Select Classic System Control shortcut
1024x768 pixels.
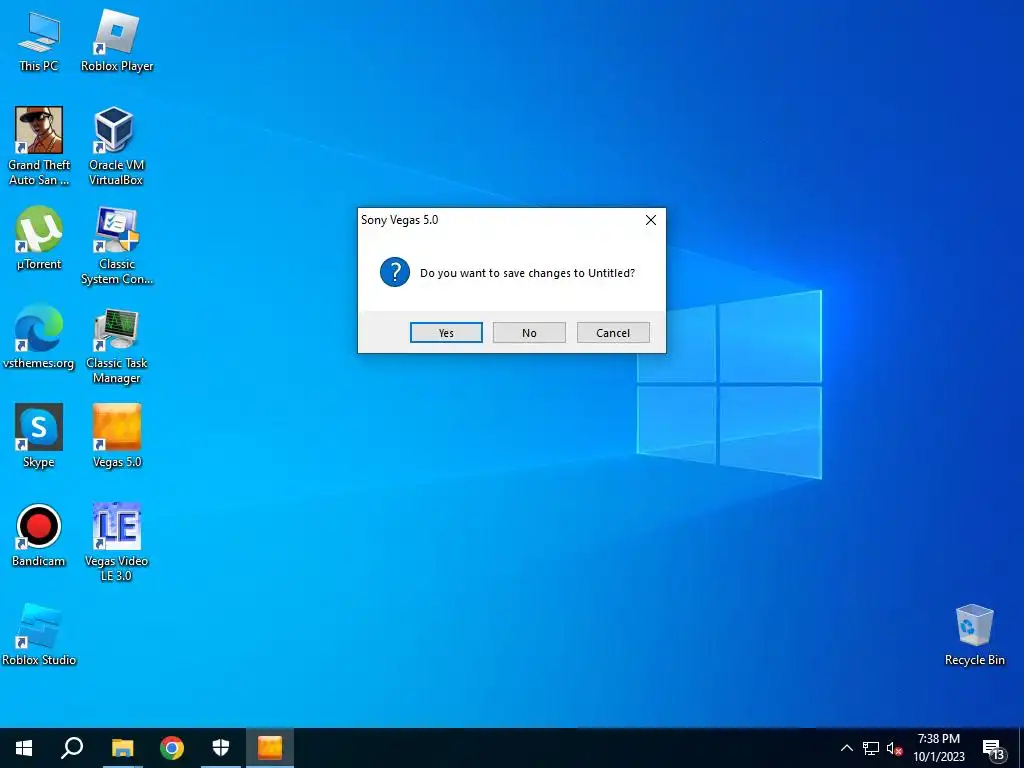[117, 246]
